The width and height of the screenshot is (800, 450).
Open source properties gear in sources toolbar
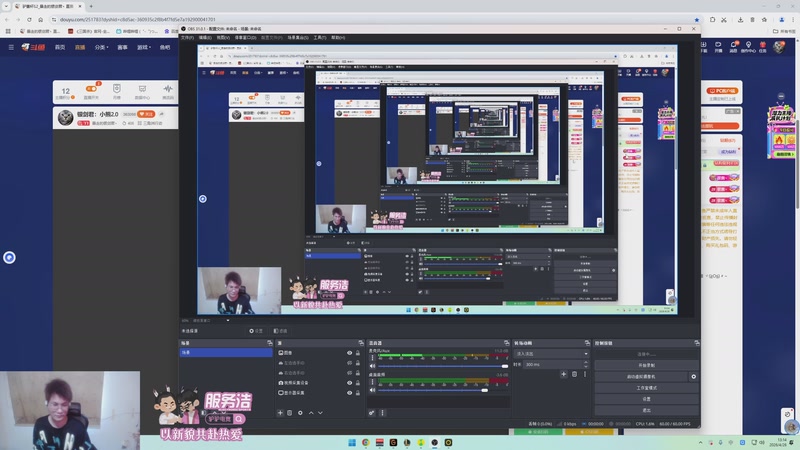[300, 413]
